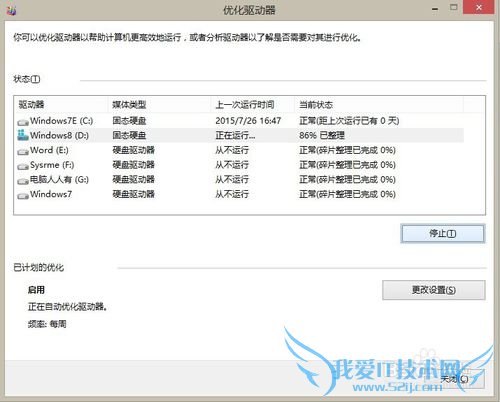Select the 电脑人人有 (G:) drive icon
This screenshot has height=402, width=500.
tap(23, 181)
